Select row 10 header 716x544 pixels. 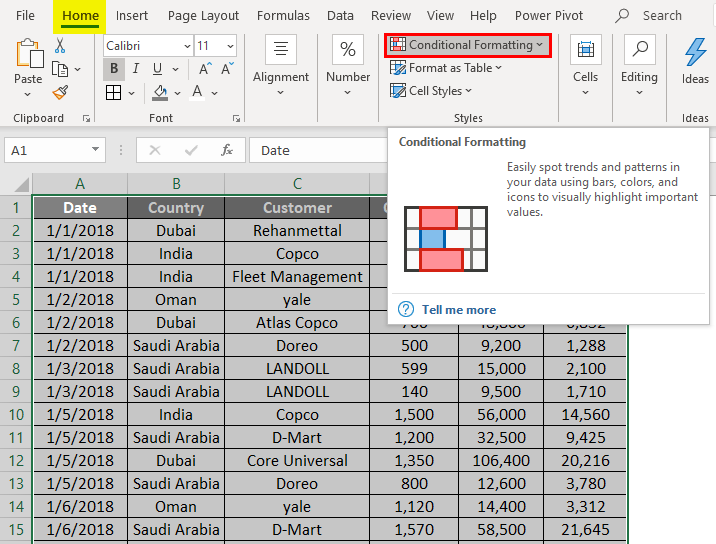(x=16, y=415)
